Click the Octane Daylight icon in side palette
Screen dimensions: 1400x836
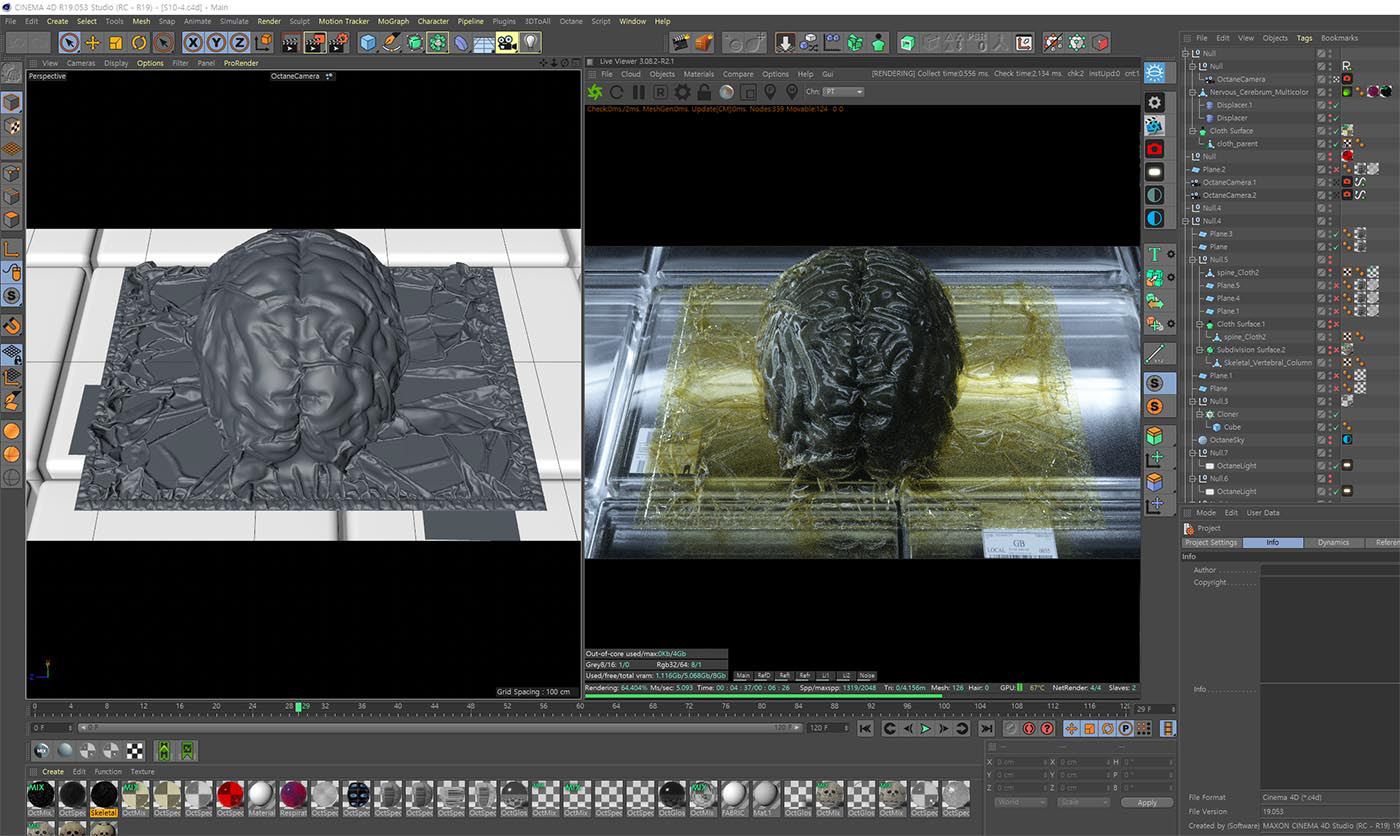(1155, 73)
